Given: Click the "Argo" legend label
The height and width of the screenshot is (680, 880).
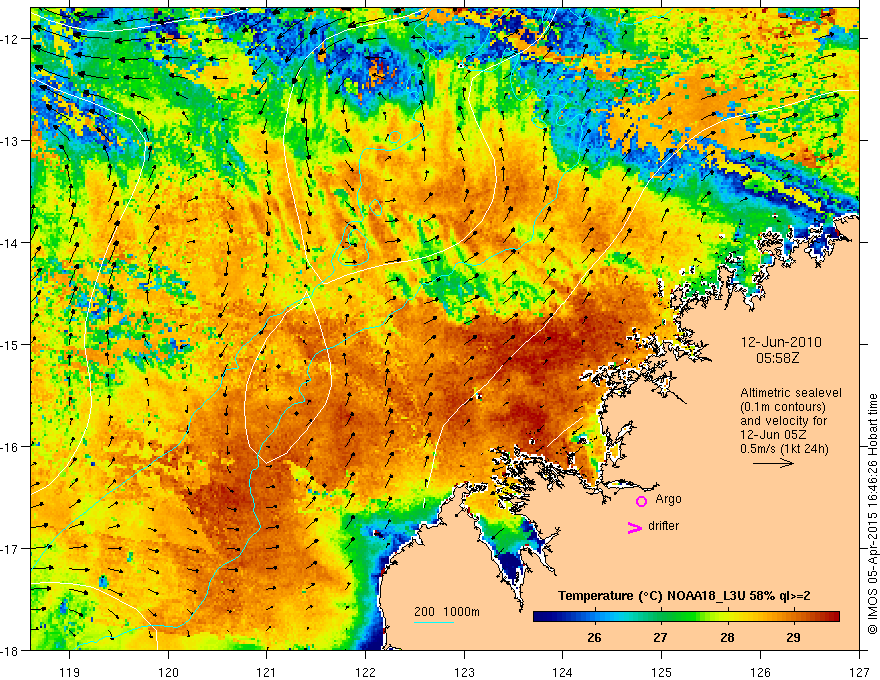Looking at the screenshot, I should click(668, 499).
